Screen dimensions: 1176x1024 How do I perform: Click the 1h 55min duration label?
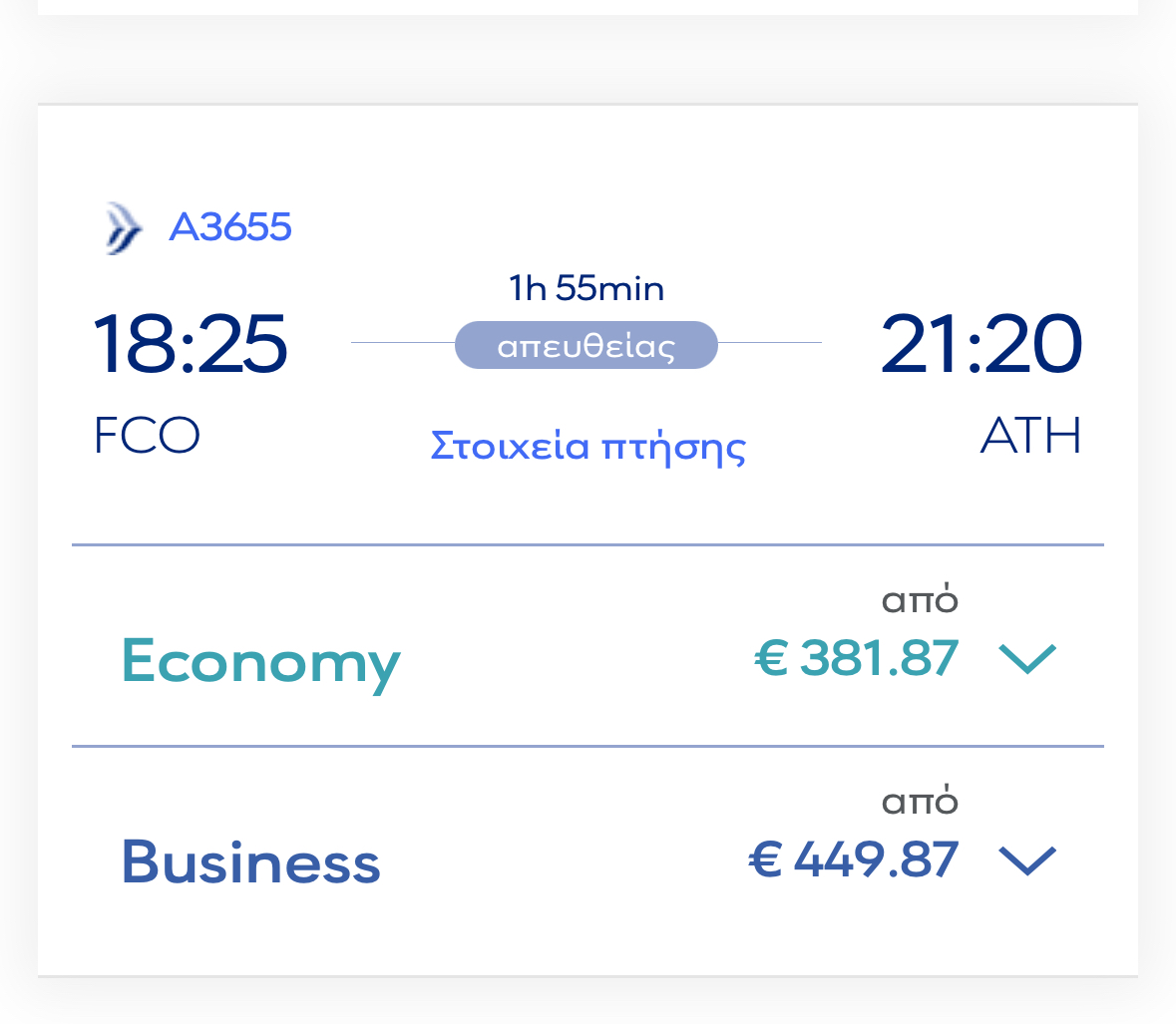tap(587, 288)
